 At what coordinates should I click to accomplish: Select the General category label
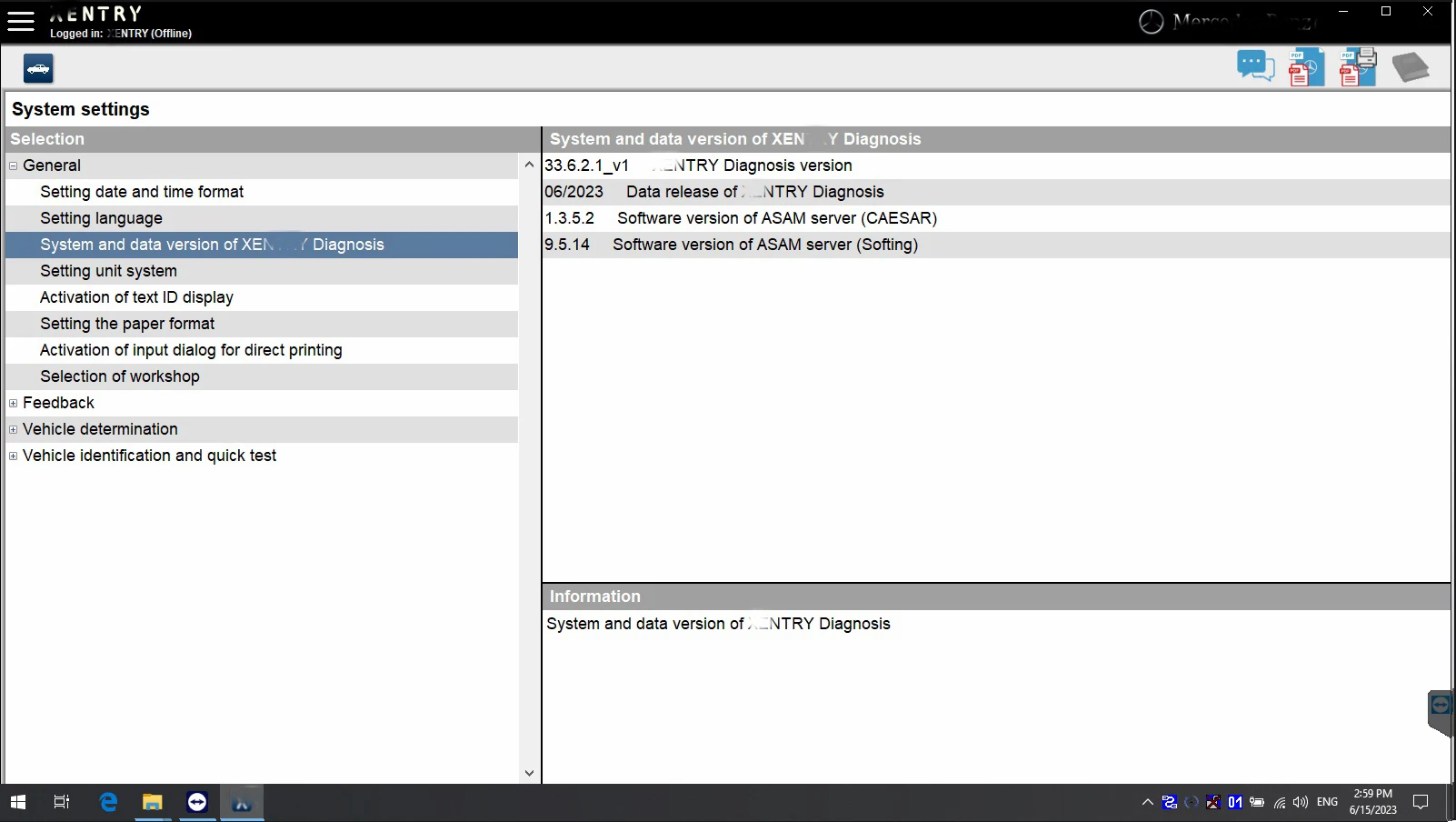(52, 165)
